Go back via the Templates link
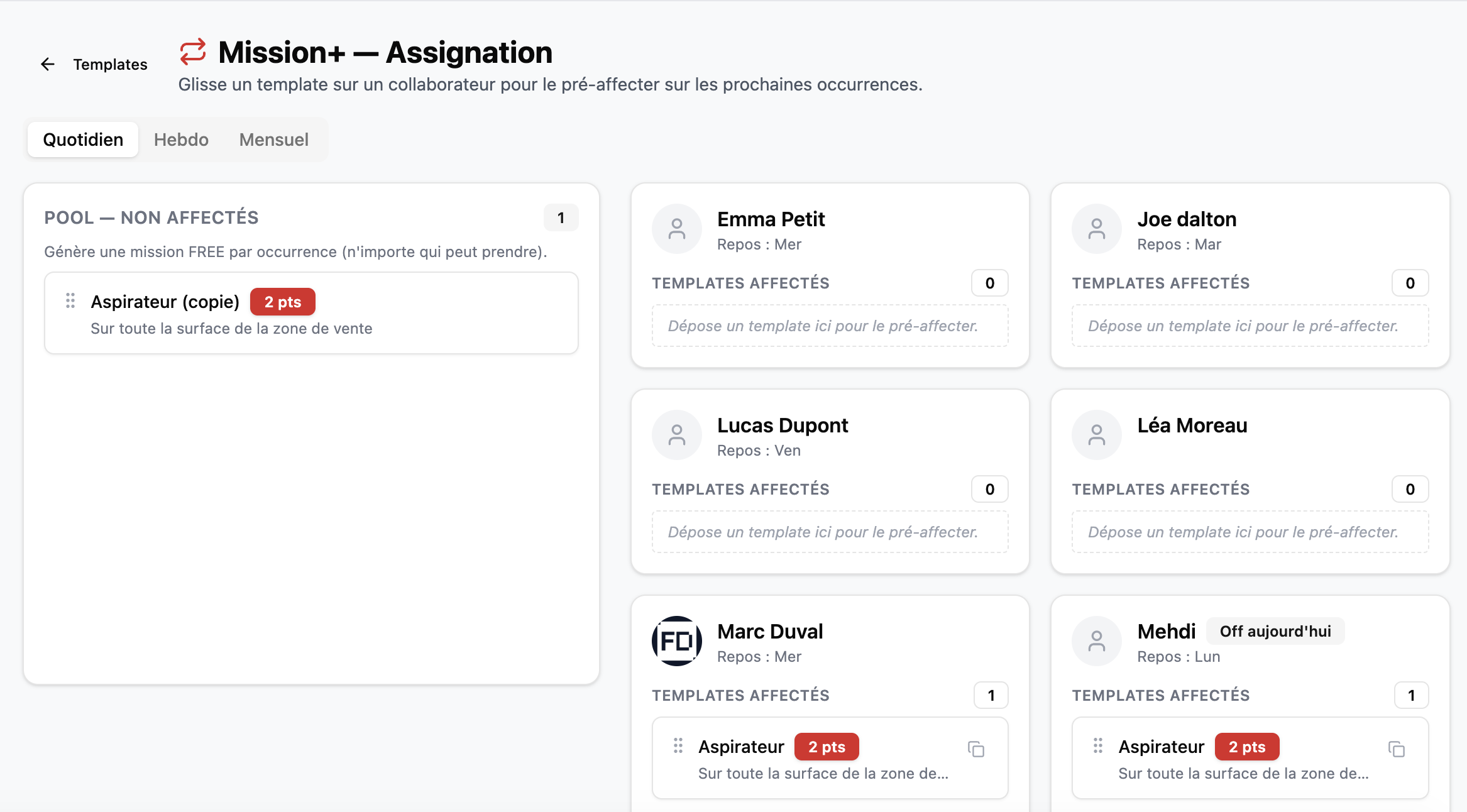This screenshot has width=1467, height=812. click(x=110, y=64)
